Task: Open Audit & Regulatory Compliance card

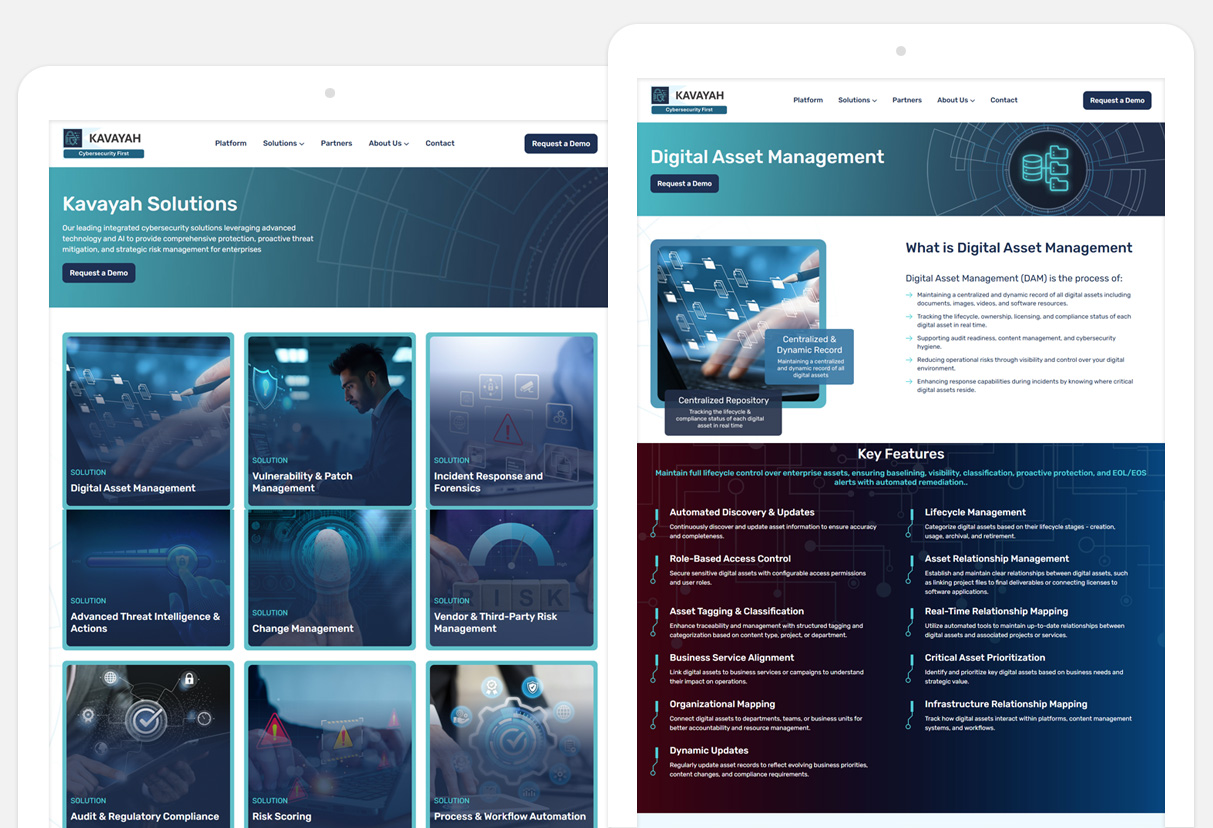Action: click(x=148, y=744)
